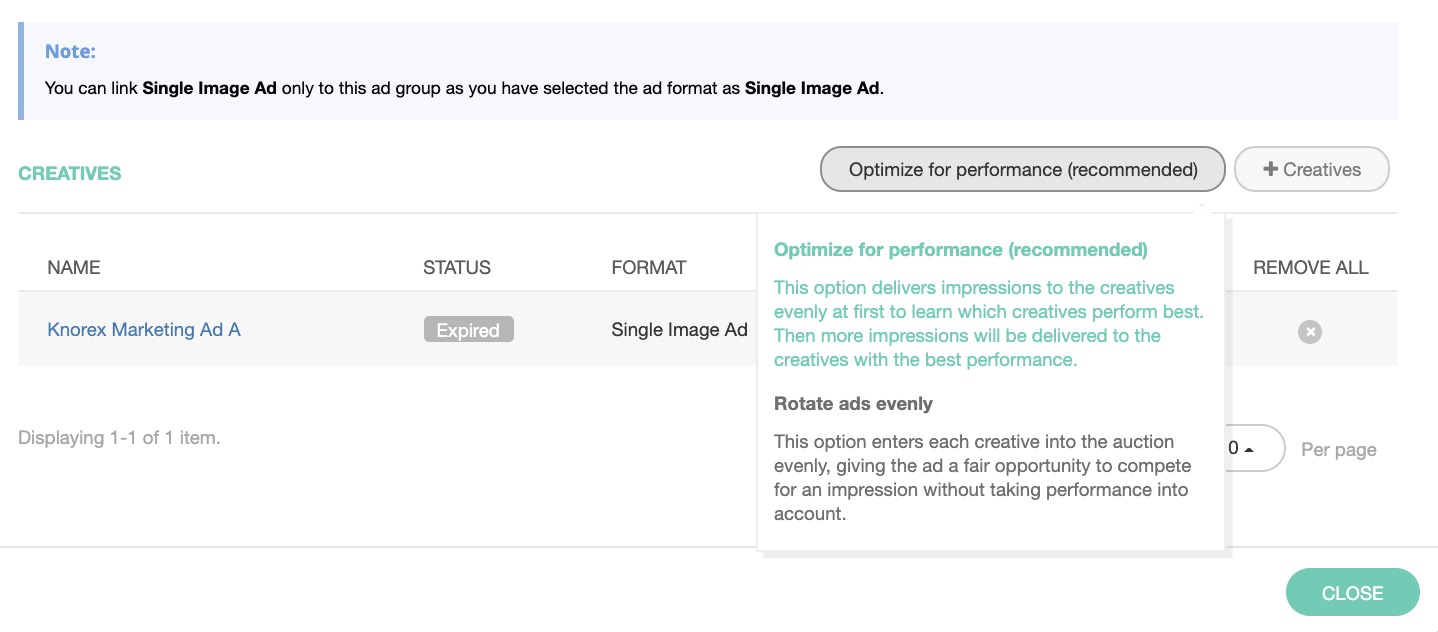This screenshot has width=1438, height=632.
Task: Click REMOVE ALL column header
Action: pyautogui.click(x=1310, y=267)
